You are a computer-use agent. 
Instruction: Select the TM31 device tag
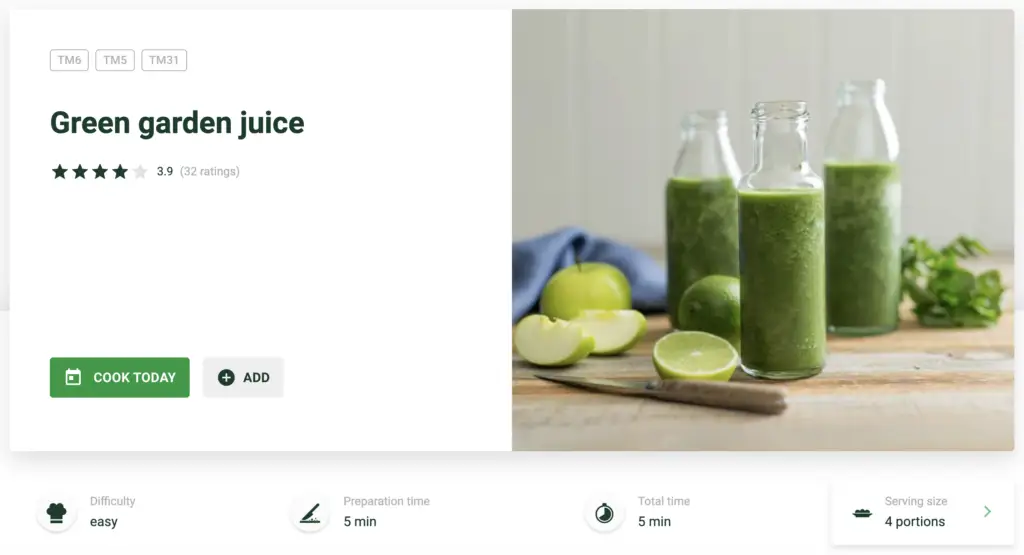[164, 60]
